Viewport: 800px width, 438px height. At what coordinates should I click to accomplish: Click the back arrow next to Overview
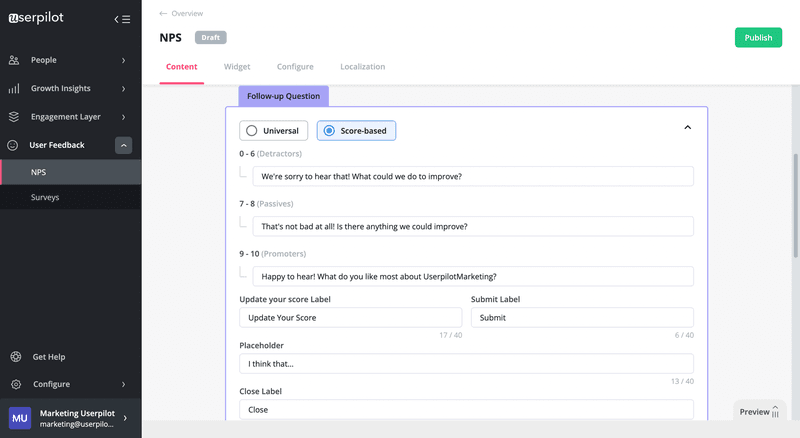pyautogui.click(x=163, y=13)
